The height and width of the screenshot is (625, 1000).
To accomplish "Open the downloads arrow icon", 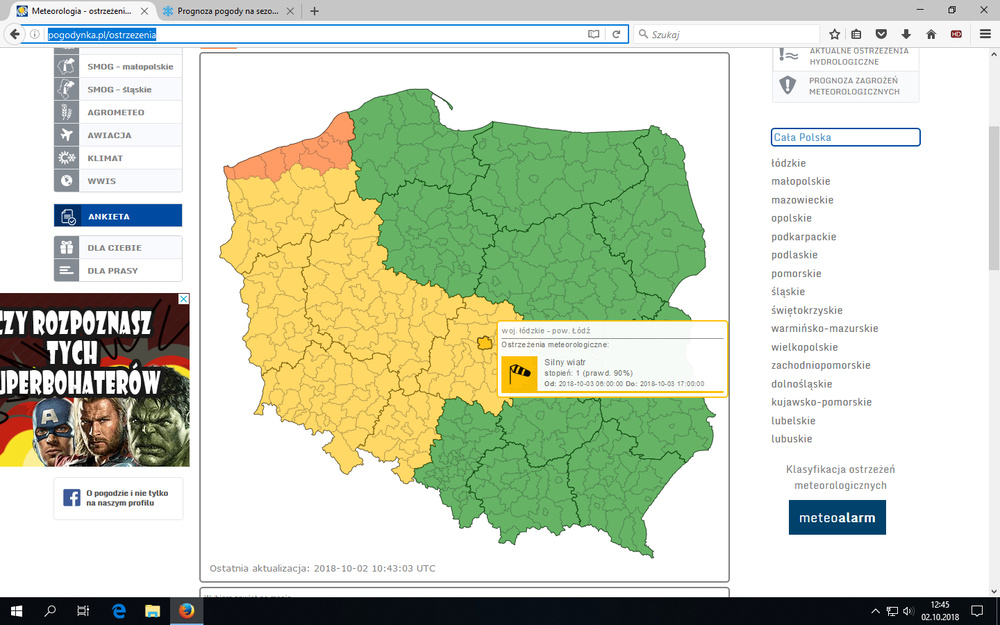I will click(906, 34).
